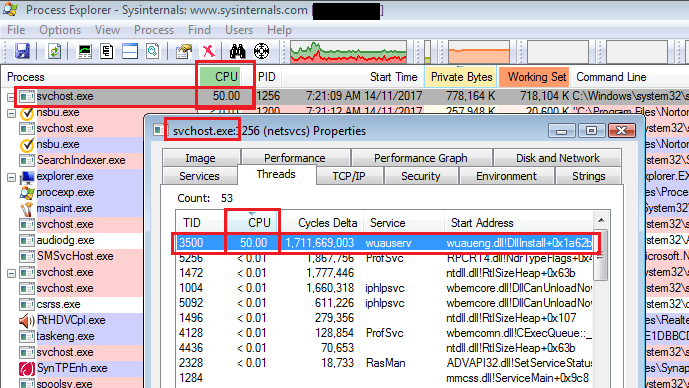
Task: Click the Refresh Now toolbar icon
Action: 54,51
